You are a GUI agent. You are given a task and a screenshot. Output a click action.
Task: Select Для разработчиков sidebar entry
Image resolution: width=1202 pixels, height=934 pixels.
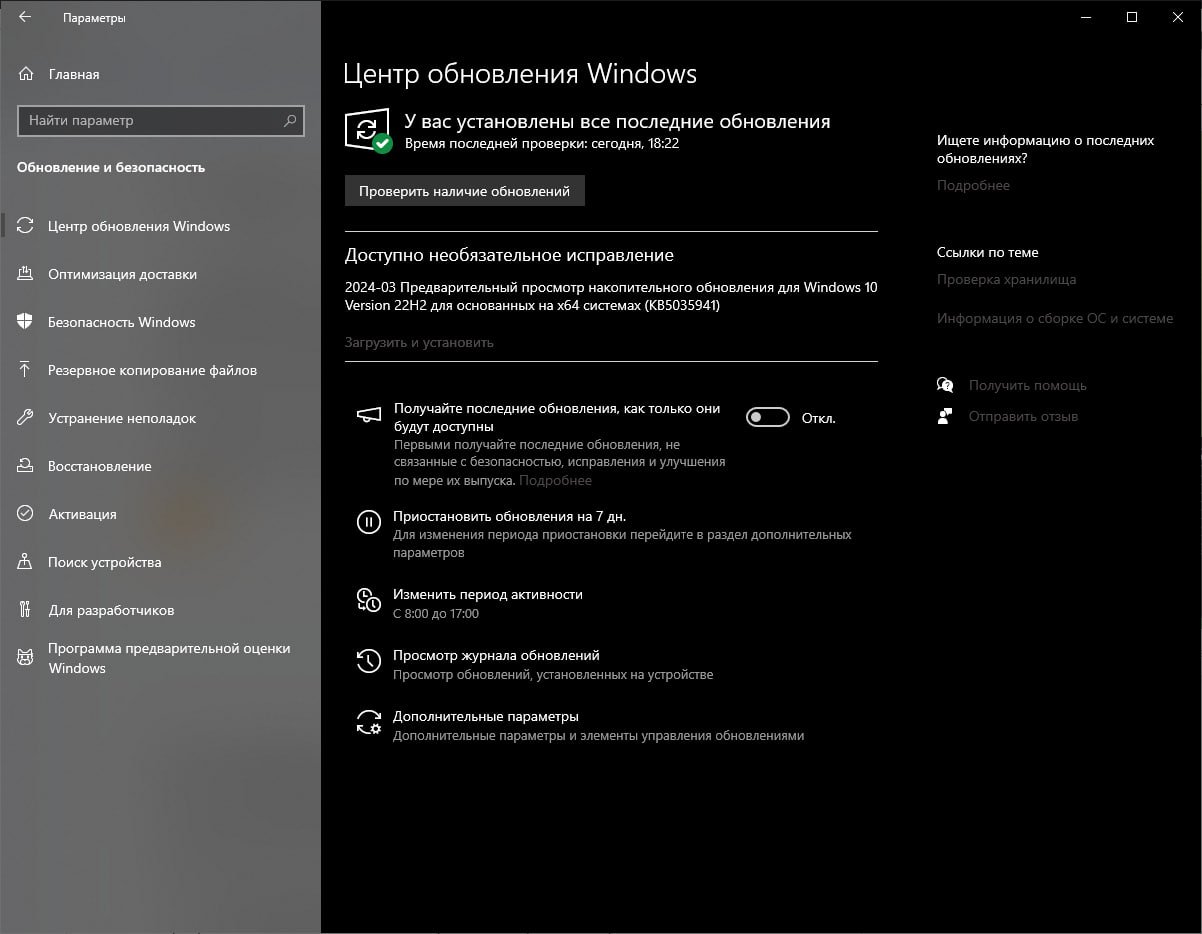coord(111,610)
